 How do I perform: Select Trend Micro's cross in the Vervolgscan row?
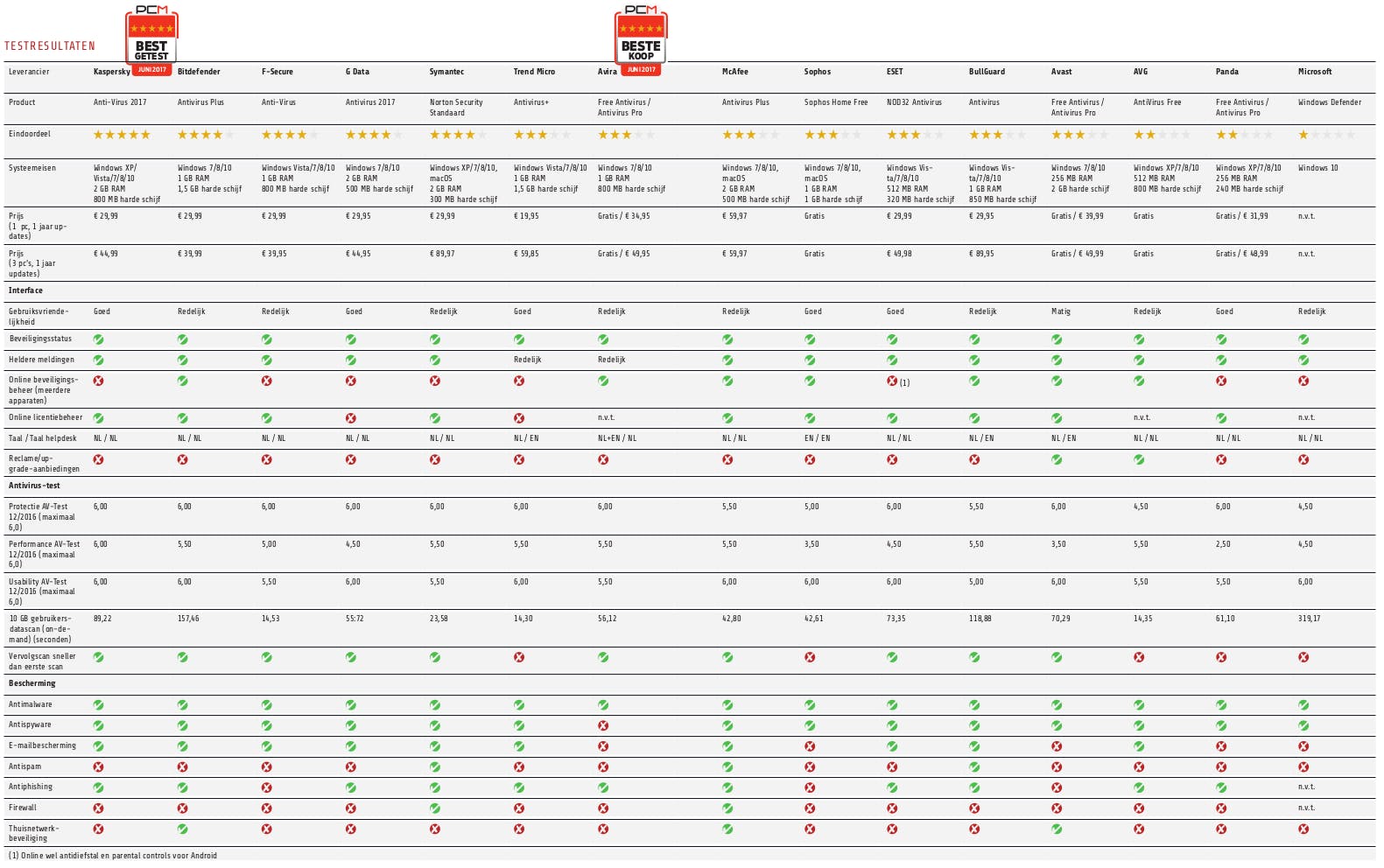519,657
